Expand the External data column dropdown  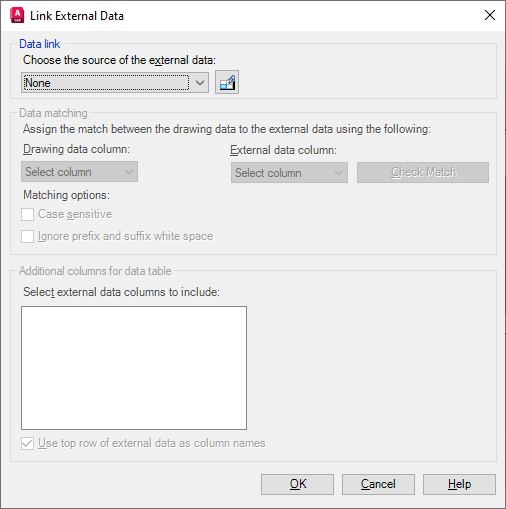289,173
